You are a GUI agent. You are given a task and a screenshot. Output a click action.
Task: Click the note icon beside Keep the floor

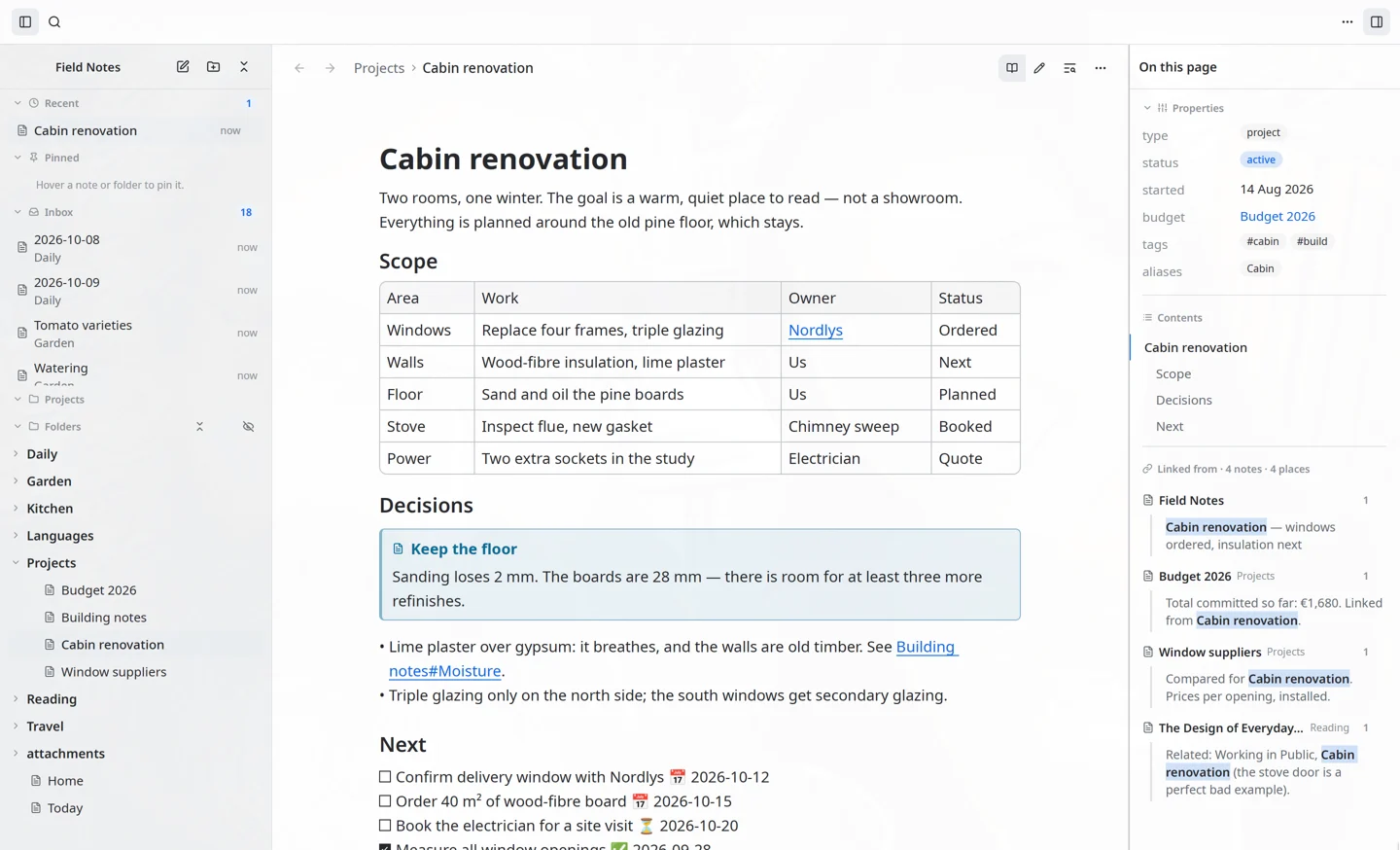398,549
